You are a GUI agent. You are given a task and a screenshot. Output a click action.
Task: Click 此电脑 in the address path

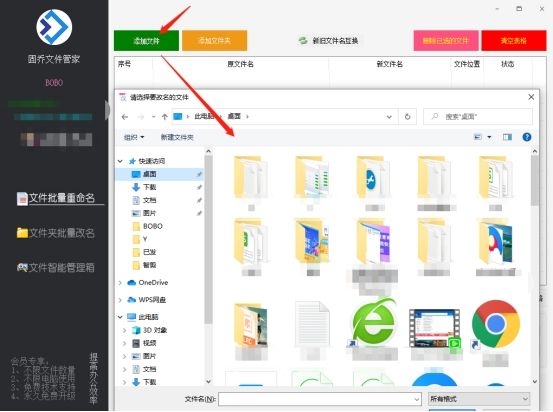[205, 116]
